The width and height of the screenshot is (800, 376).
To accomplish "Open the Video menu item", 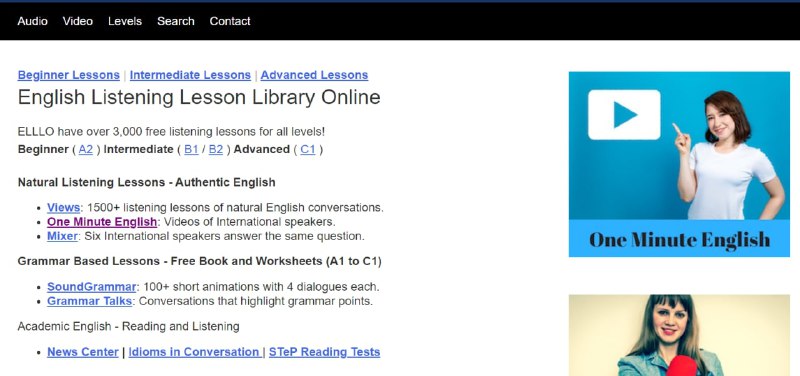I will [x=78, y=21].
